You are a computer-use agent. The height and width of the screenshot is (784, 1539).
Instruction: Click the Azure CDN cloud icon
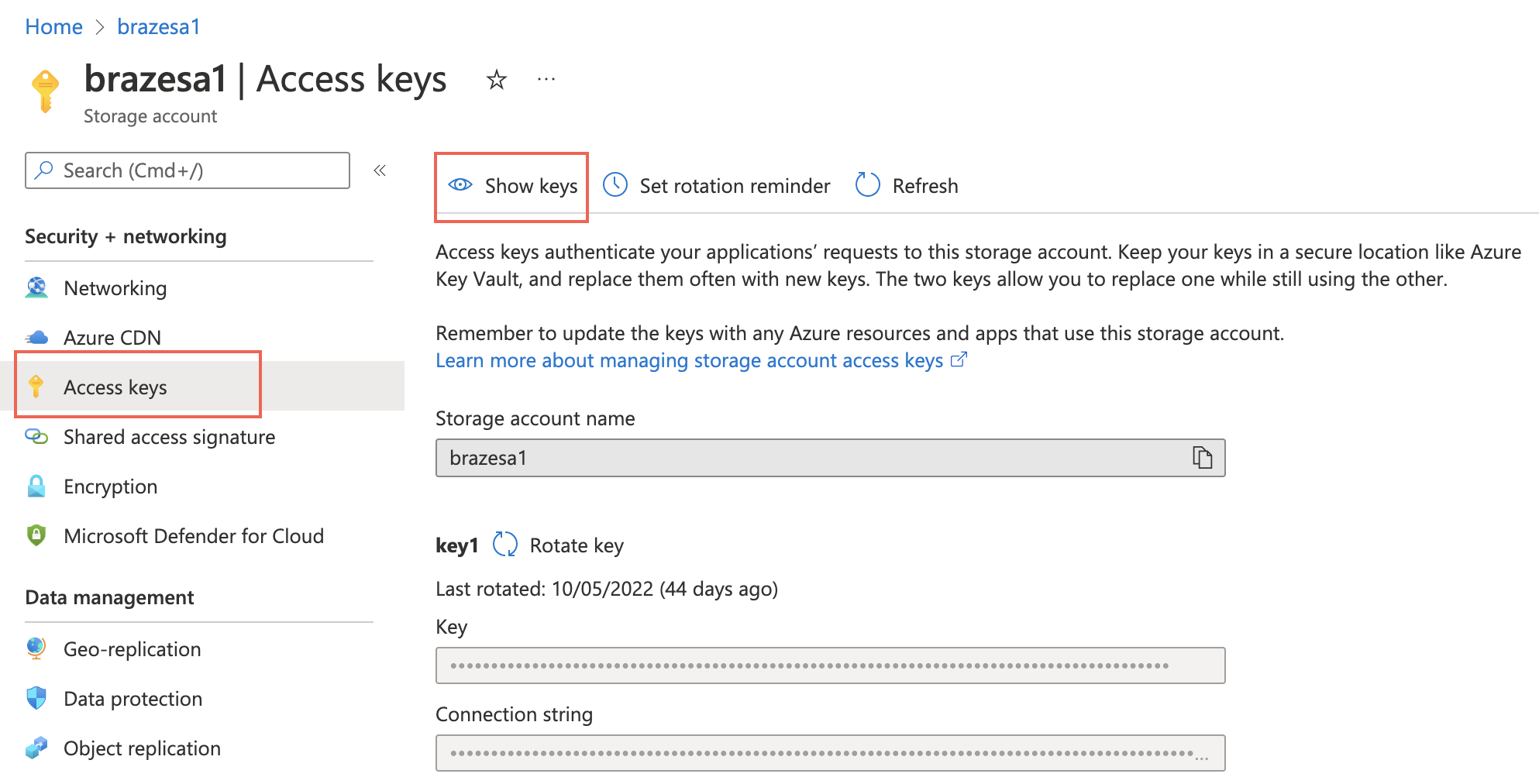click(36, 337)
